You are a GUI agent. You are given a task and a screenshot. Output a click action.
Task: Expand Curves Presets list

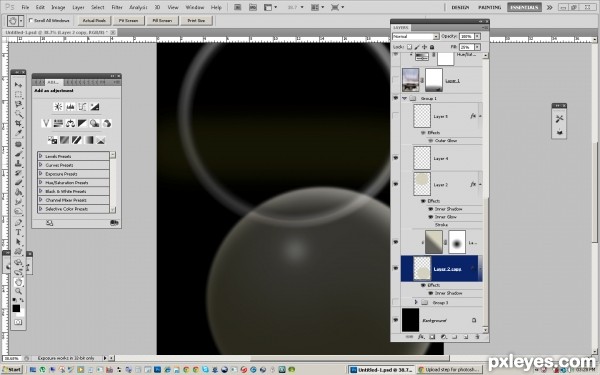[x=41, y=165]
